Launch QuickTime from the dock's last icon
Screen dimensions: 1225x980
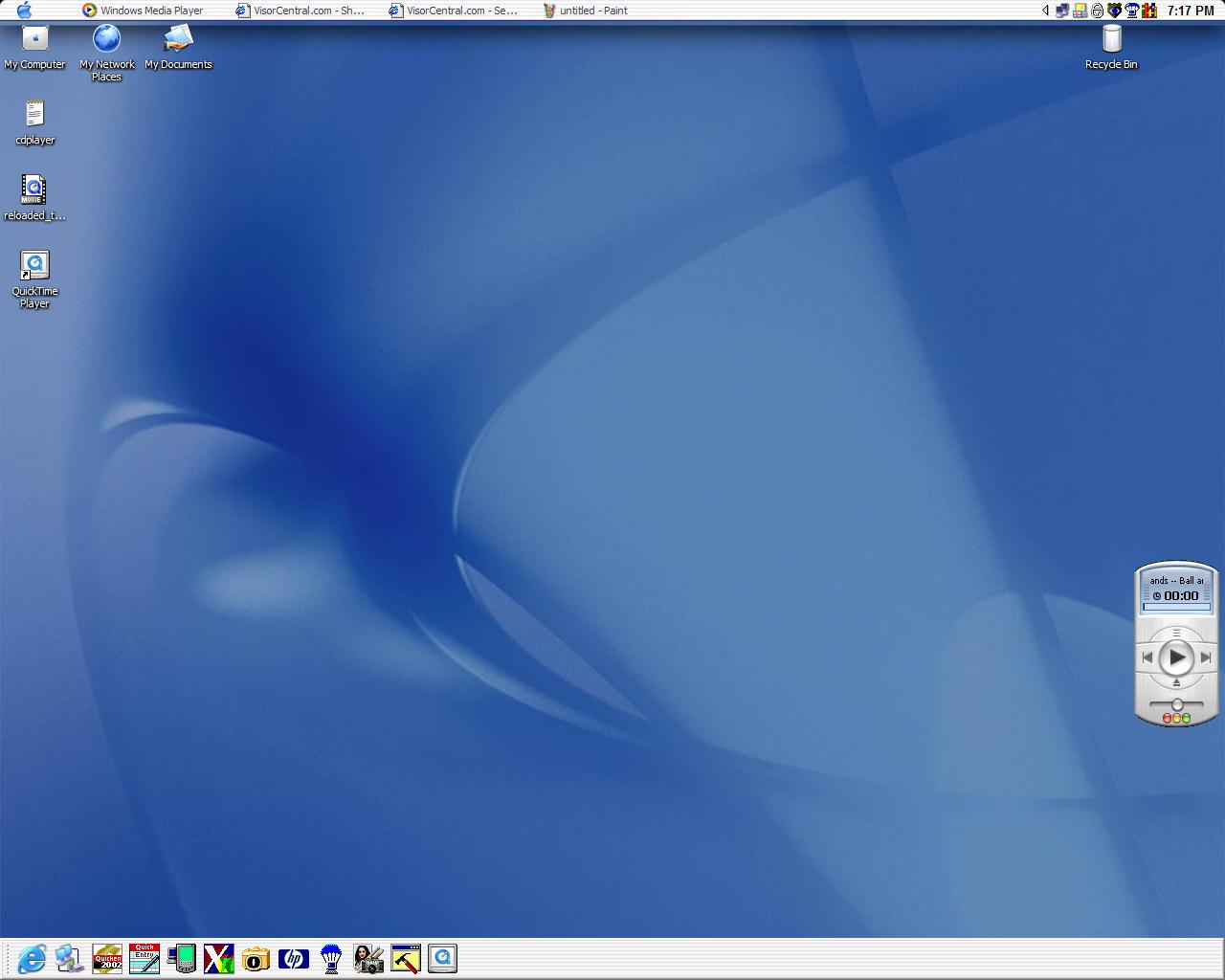pyautogui.click(x=442, y=958)
